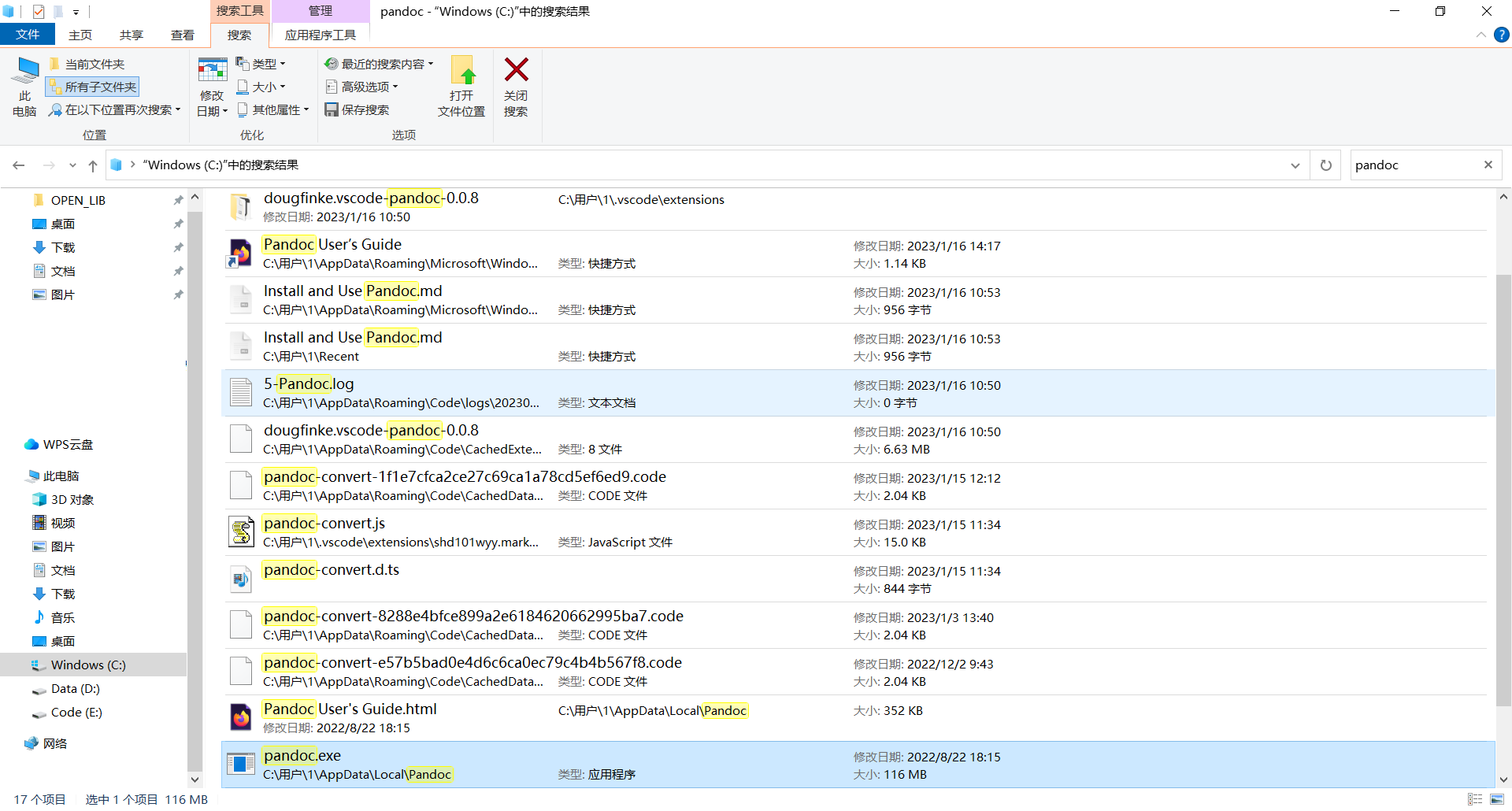Switch to the 查看 ribbon tab
The height and width of the screenshot is (811, 1512).
pos(183,35)
